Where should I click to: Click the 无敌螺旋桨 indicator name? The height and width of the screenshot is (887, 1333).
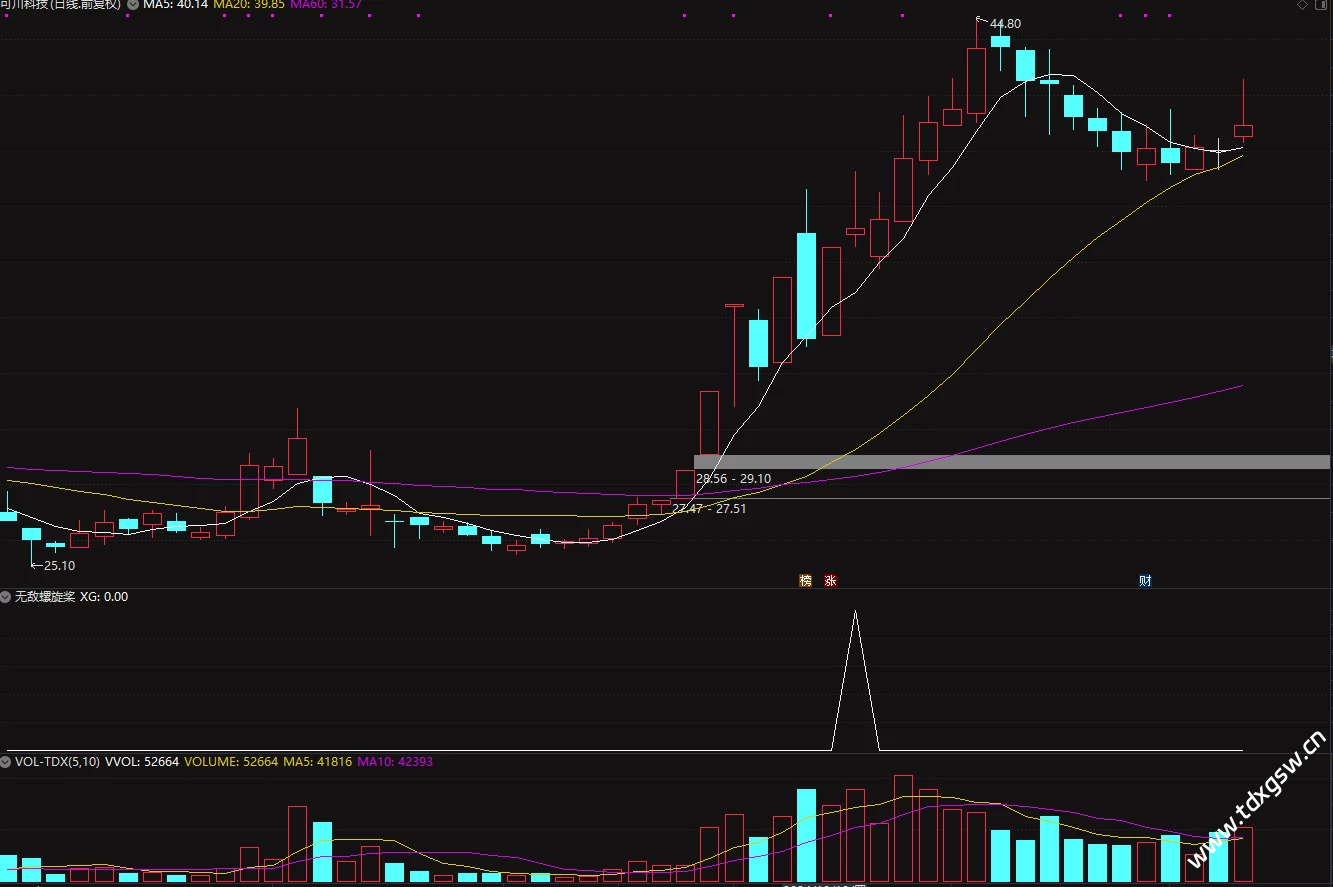pos(44,597)
